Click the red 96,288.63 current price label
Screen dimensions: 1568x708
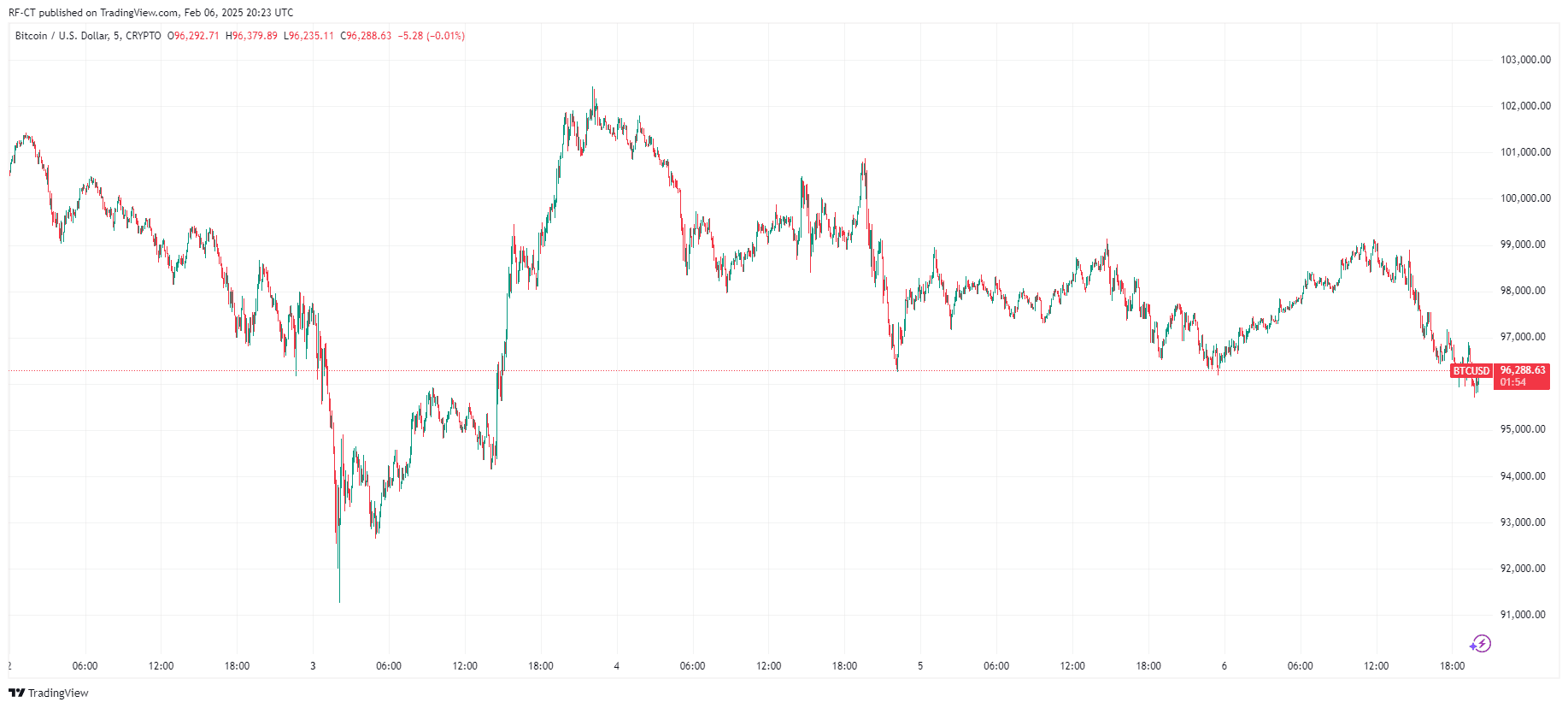(x=1523, y=370)
